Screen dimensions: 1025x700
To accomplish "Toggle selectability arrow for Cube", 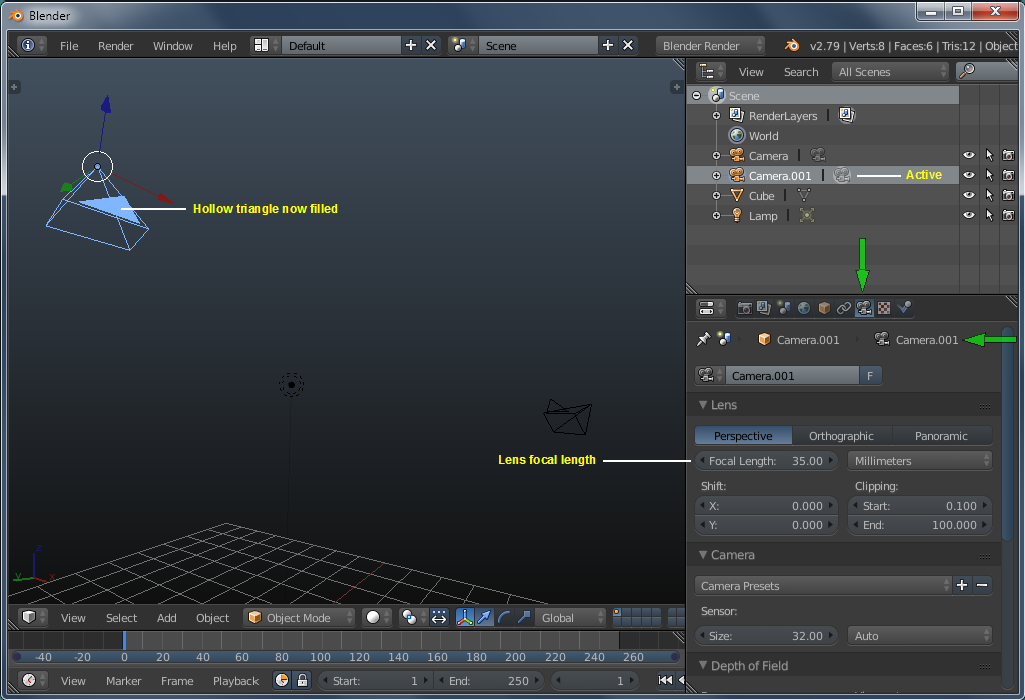I will point(989,195).
